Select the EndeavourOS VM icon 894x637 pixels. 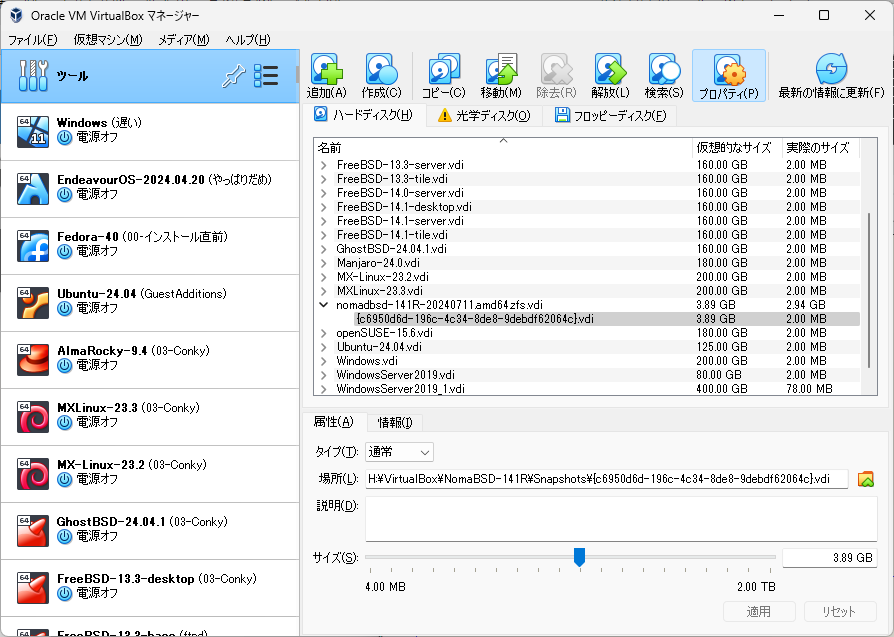click(x=32, y=189)
